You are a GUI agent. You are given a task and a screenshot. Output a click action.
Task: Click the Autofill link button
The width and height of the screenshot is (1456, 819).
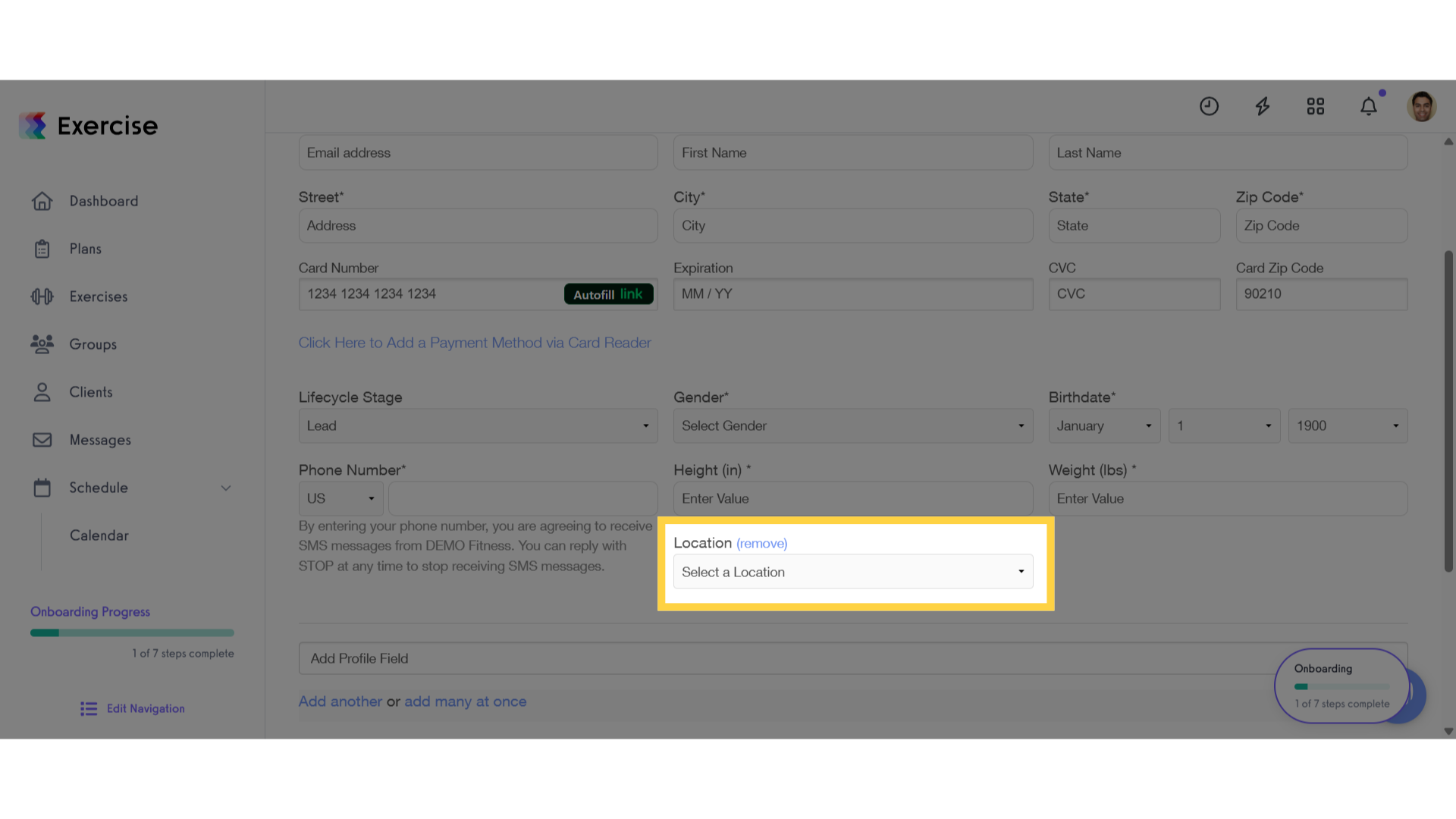coord(609,294)
